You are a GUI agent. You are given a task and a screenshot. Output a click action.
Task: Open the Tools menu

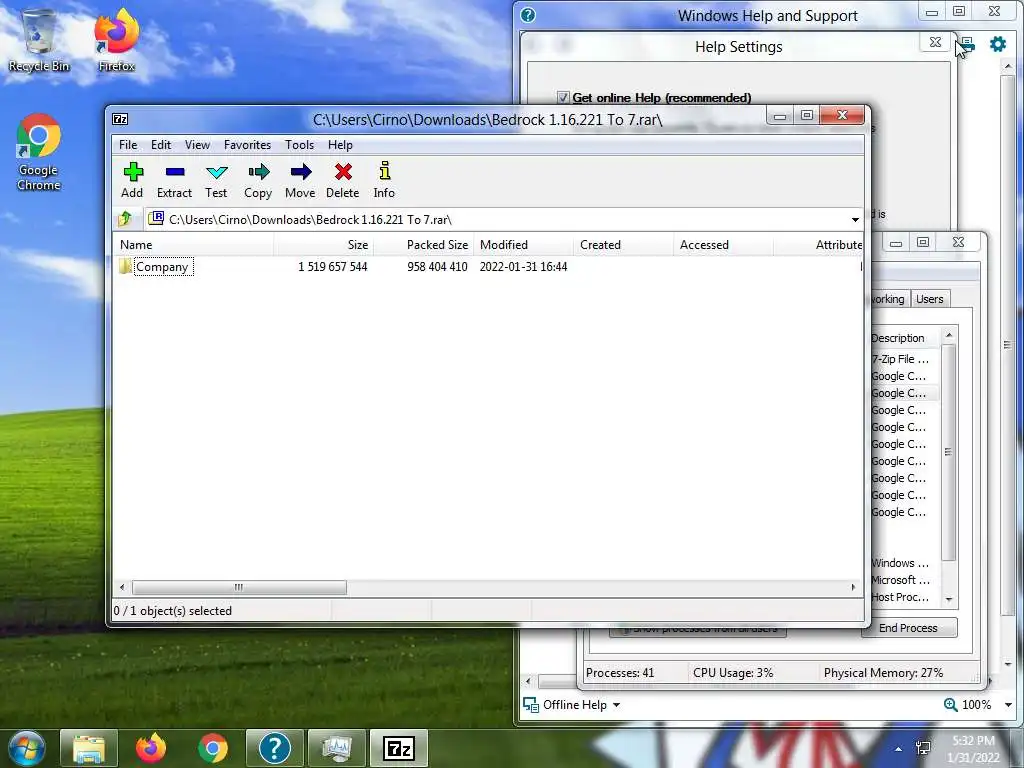point(299,145)
